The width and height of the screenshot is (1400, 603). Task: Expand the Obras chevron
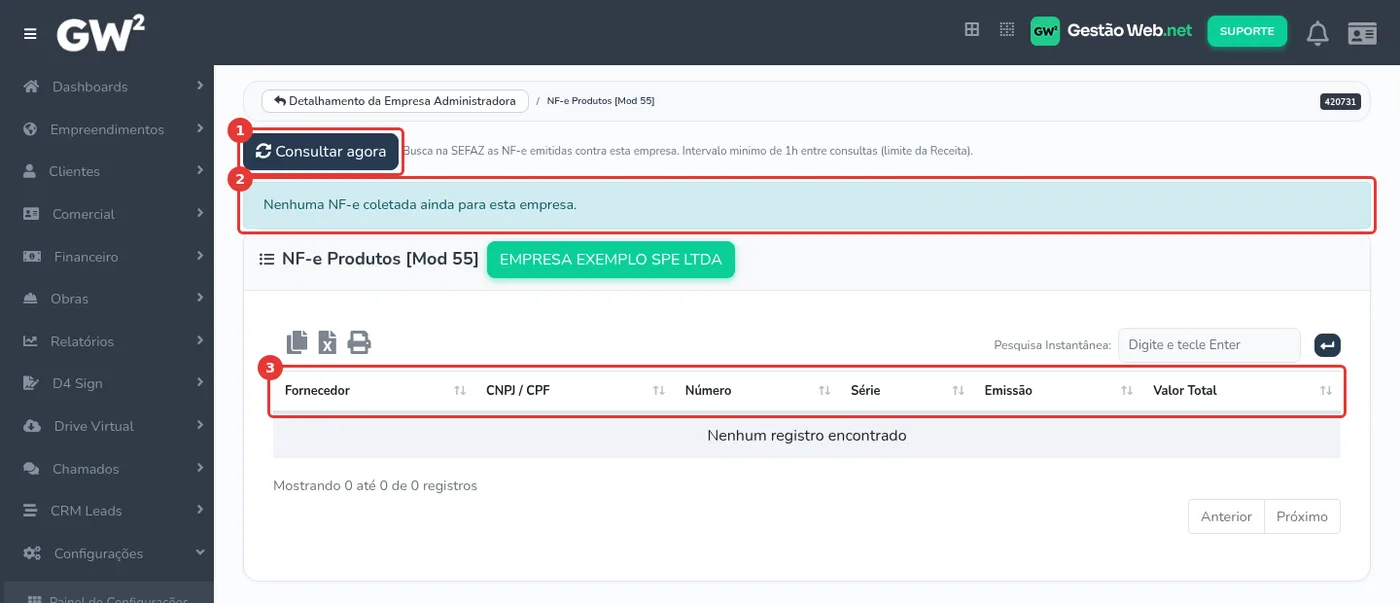tap(200, 298)
